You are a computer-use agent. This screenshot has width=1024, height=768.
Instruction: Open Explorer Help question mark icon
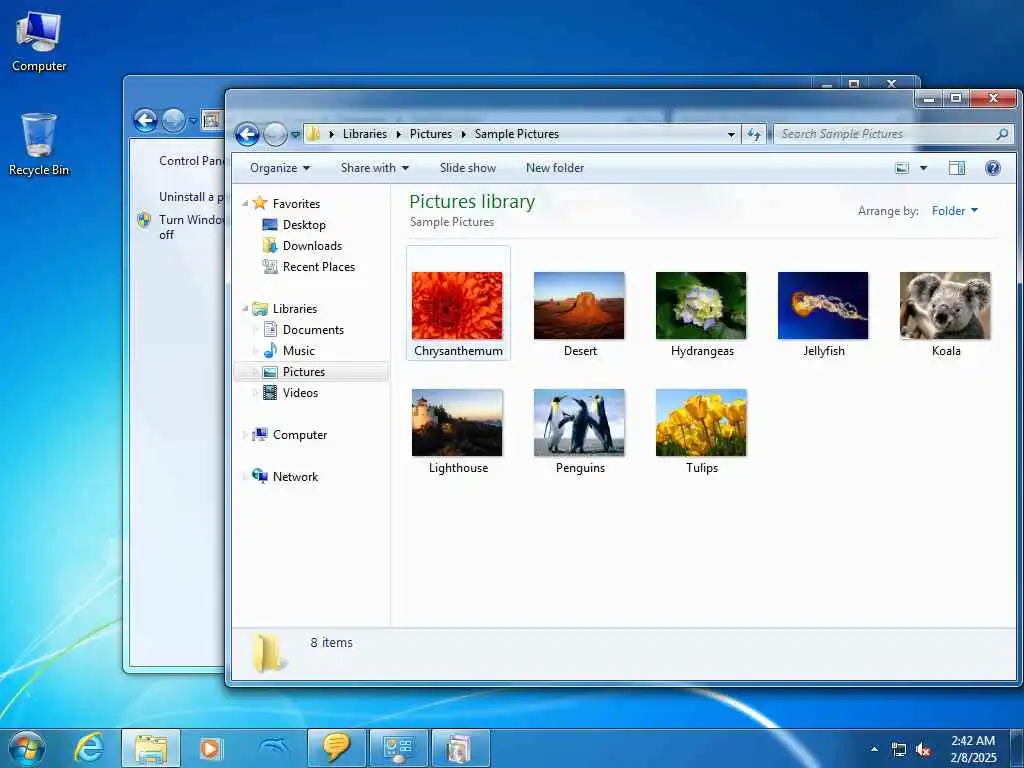click(x=993, y=168)
